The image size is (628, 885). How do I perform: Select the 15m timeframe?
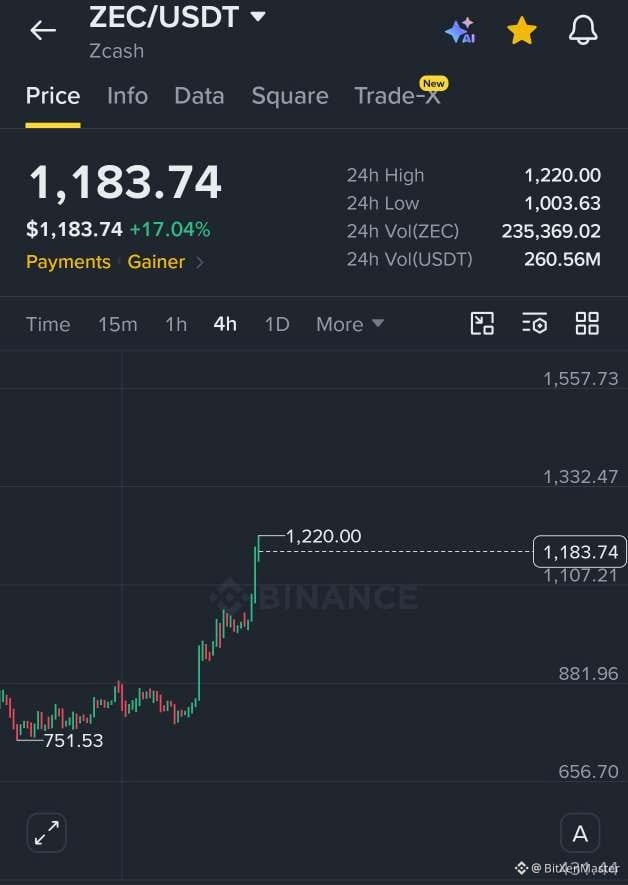[x=117, y=325]
